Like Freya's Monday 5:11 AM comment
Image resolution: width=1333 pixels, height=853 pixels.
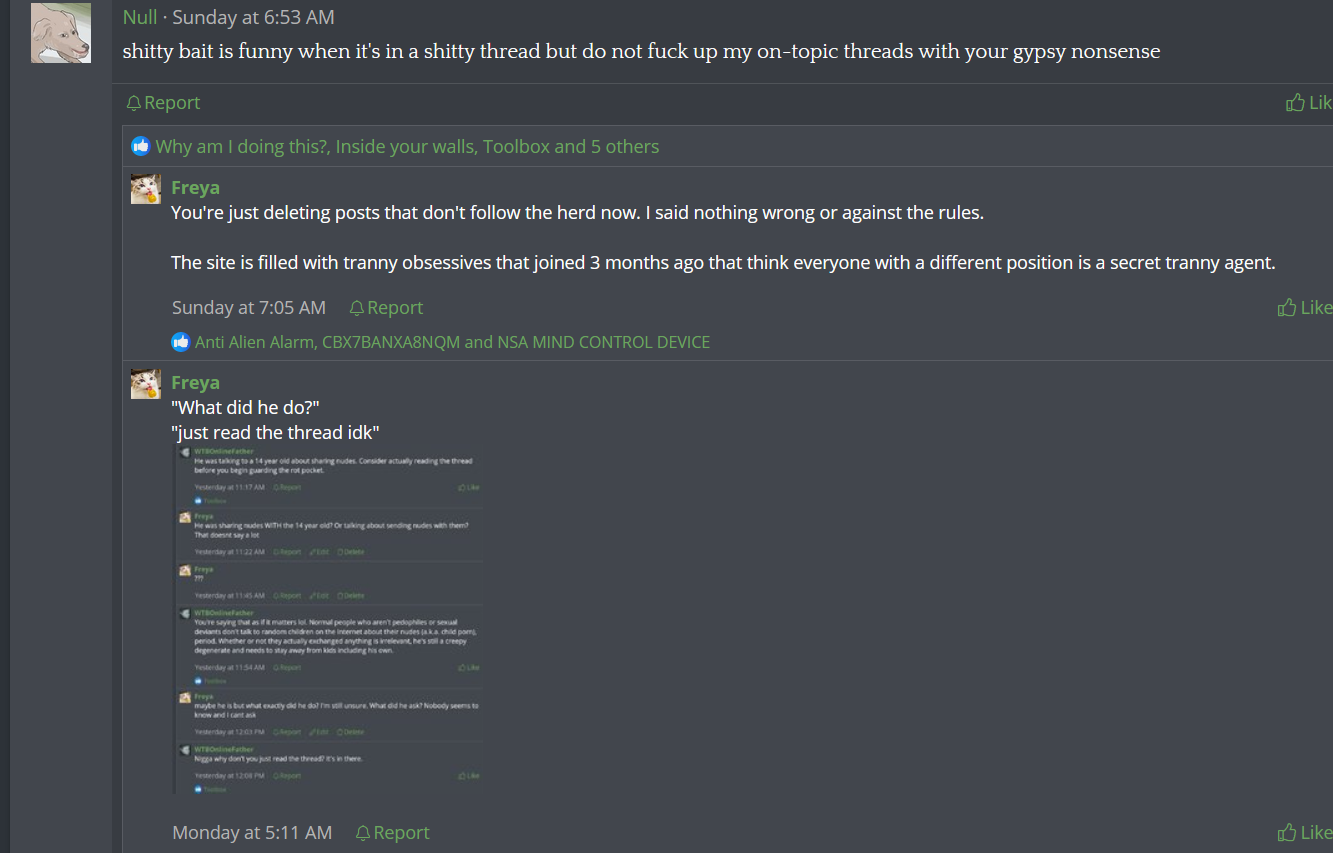(x=1304, y=833)
